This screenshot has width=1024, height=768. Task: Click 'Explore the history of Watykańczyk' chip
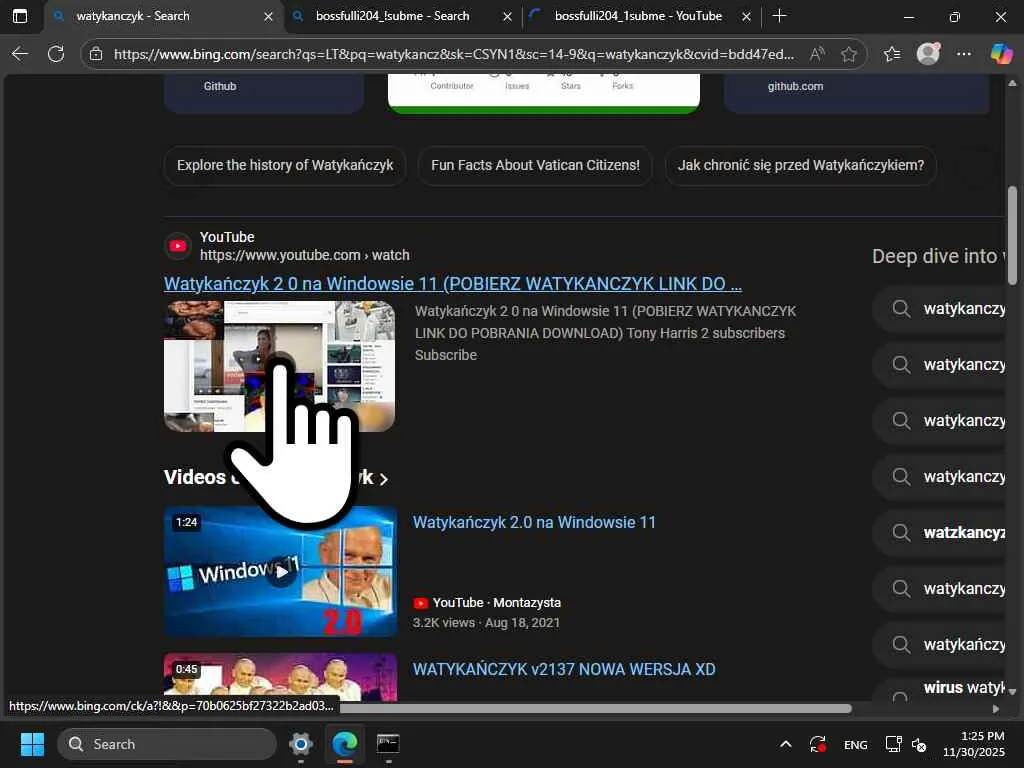pos(285,165)
